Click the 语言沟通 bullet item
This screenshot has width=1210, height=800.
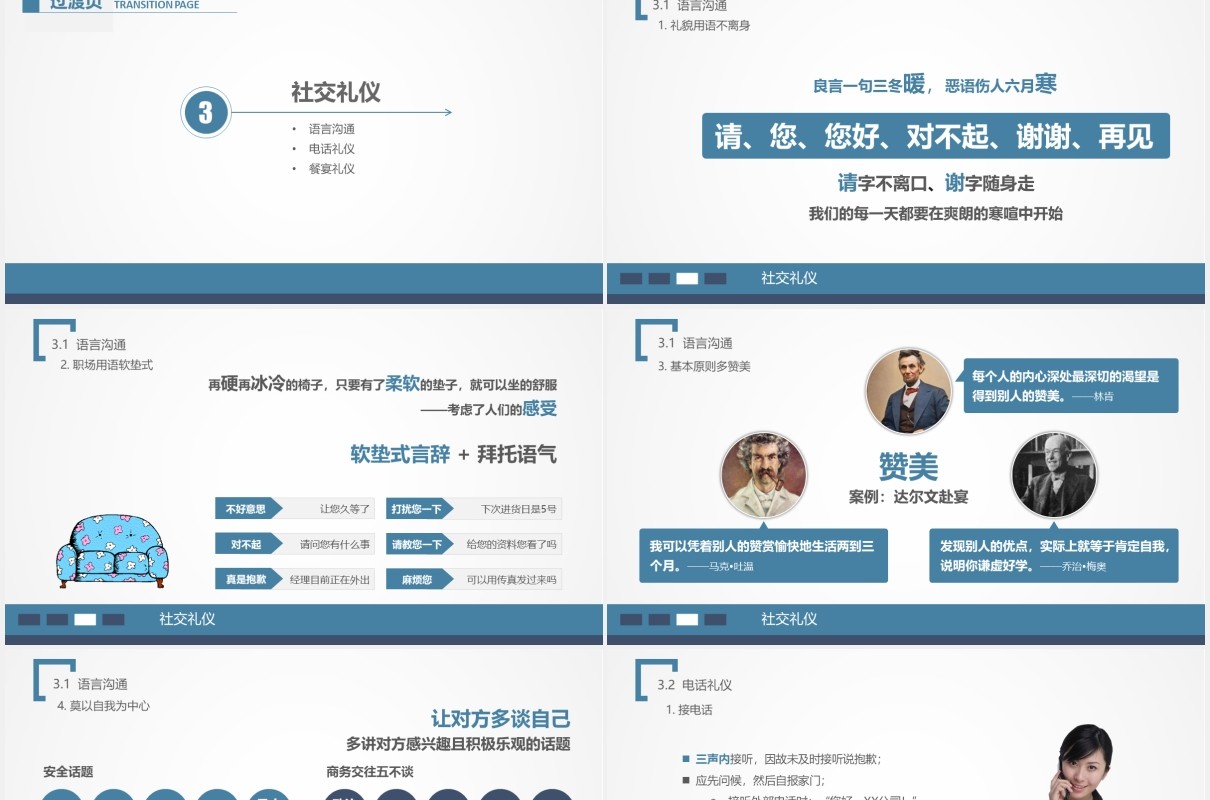point(332,129)
